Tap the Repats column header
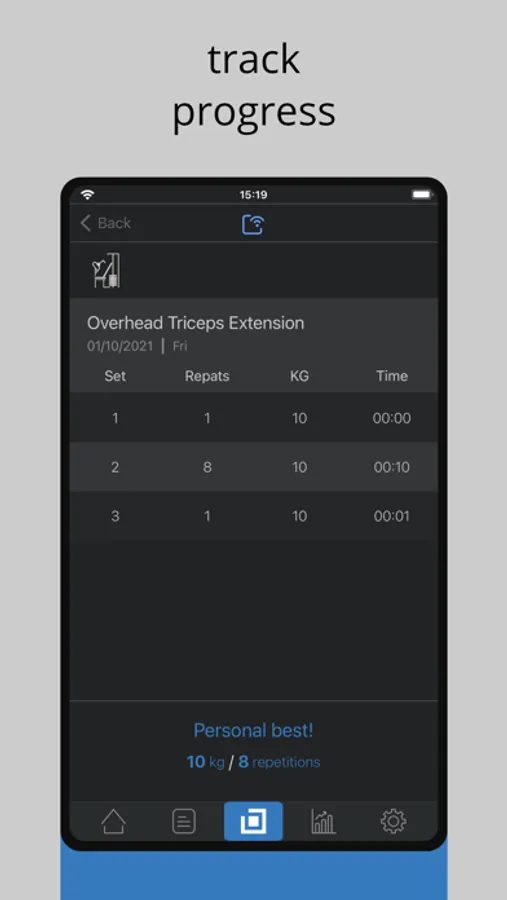 (x=207, y=376)
